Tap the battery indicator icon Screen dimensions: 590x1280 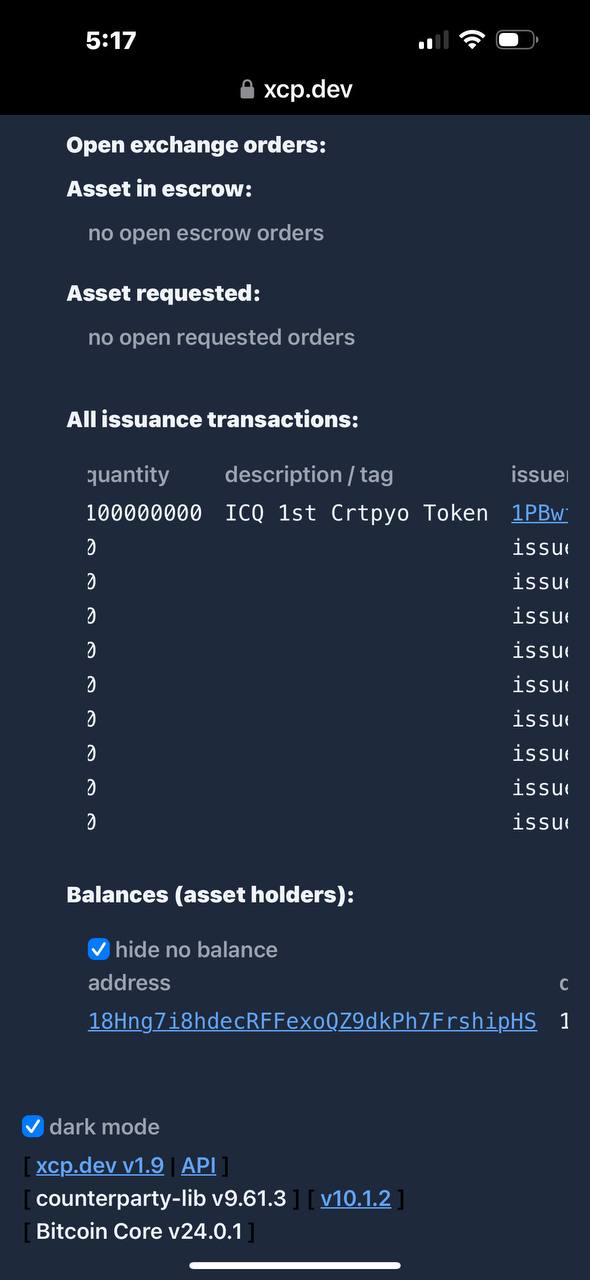[517, 40]
